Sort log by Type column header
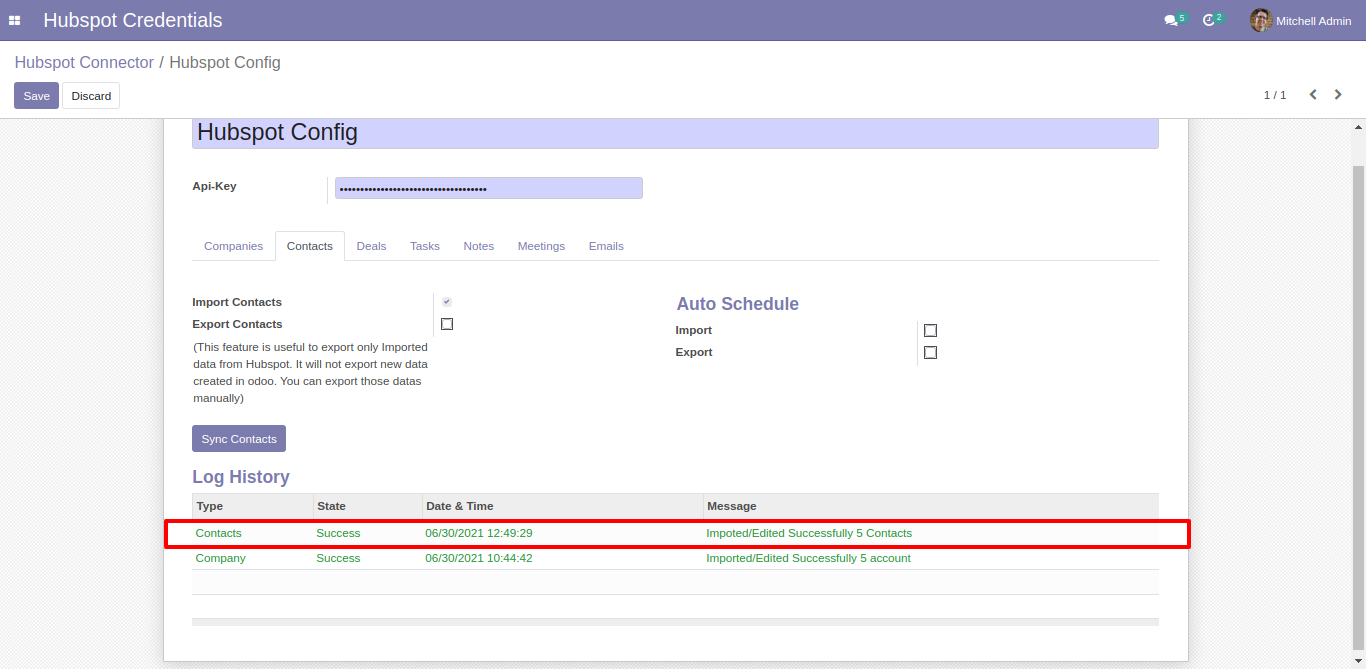 click(x=252, y=506)
